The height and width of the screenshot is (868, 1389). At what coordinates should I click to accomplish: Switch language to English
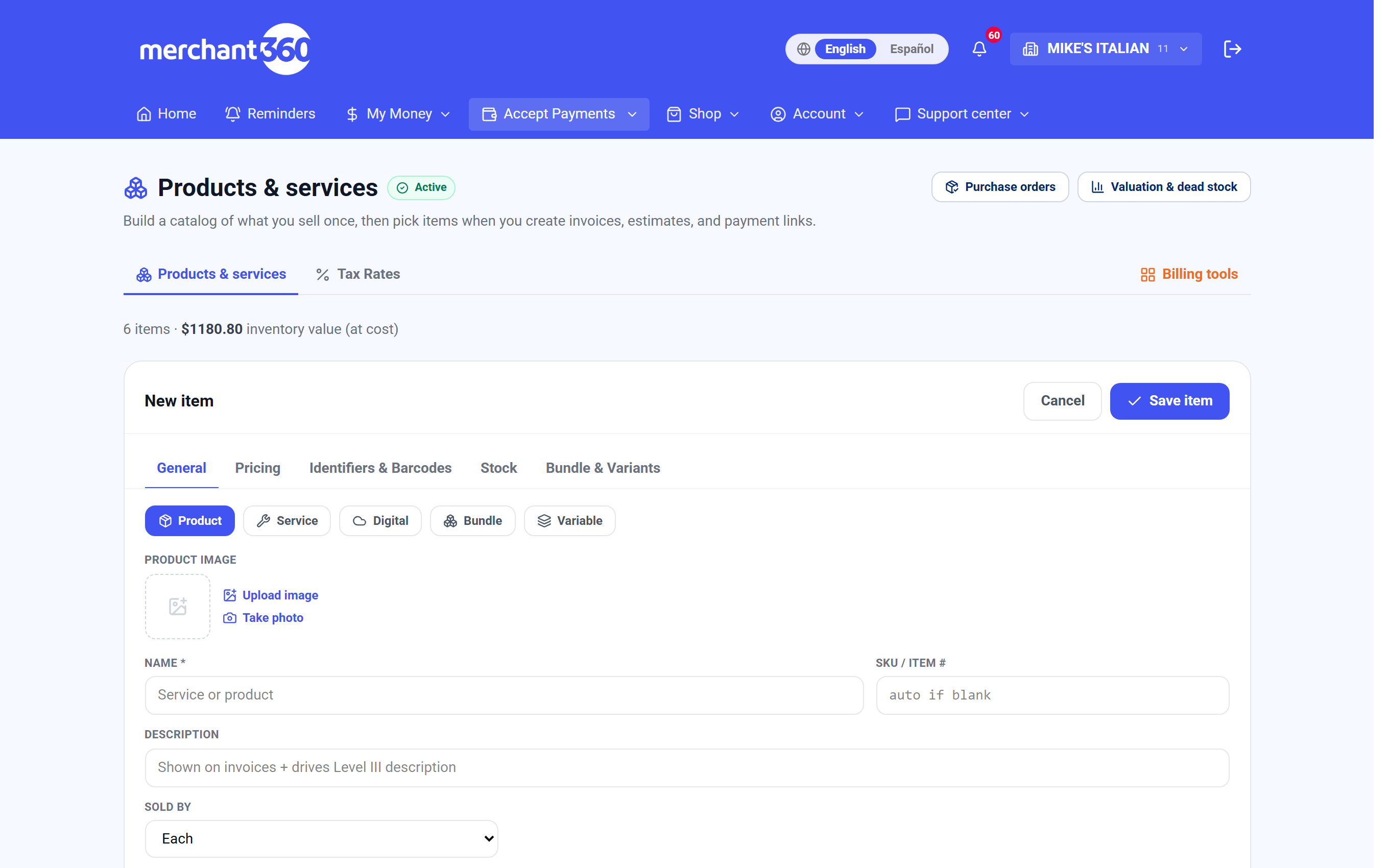click(x=845, y=49)
